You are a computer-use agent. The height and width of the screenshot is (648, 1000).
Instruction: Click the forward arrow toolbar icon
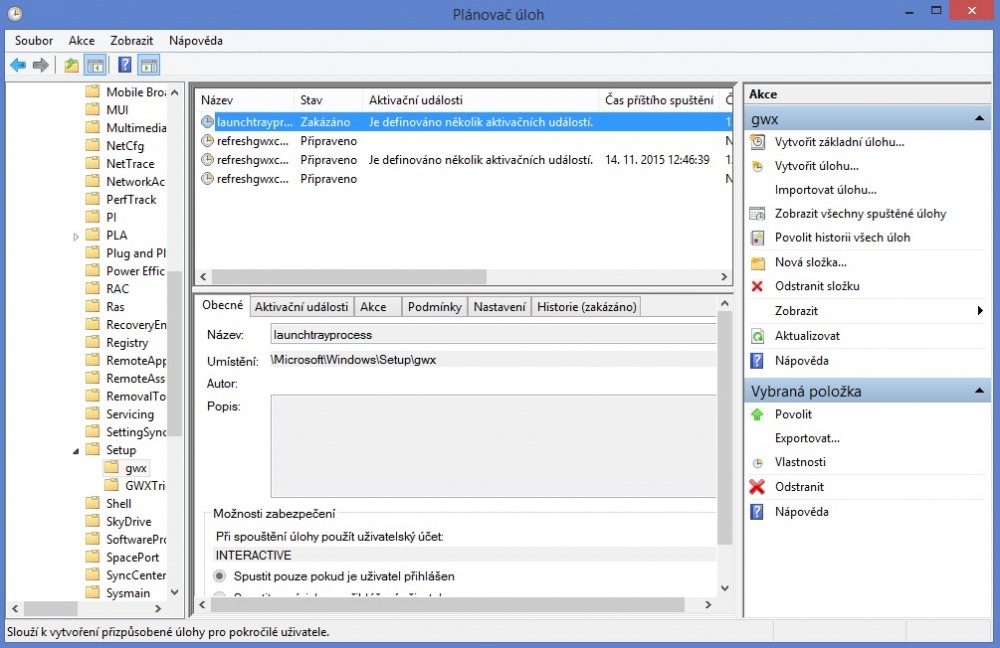coord(41,65)
